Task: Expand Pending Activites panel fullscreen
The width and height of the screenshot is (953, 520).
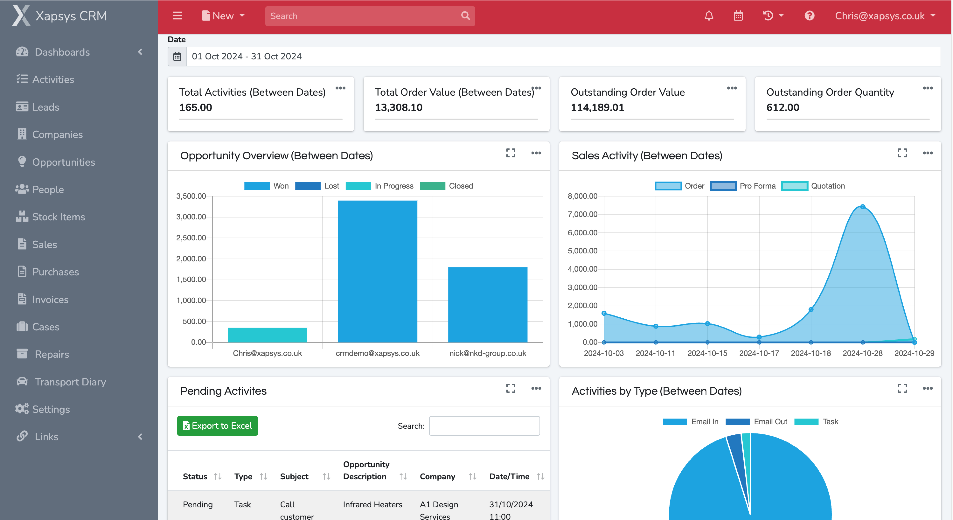Action: (x=511, y=389)
